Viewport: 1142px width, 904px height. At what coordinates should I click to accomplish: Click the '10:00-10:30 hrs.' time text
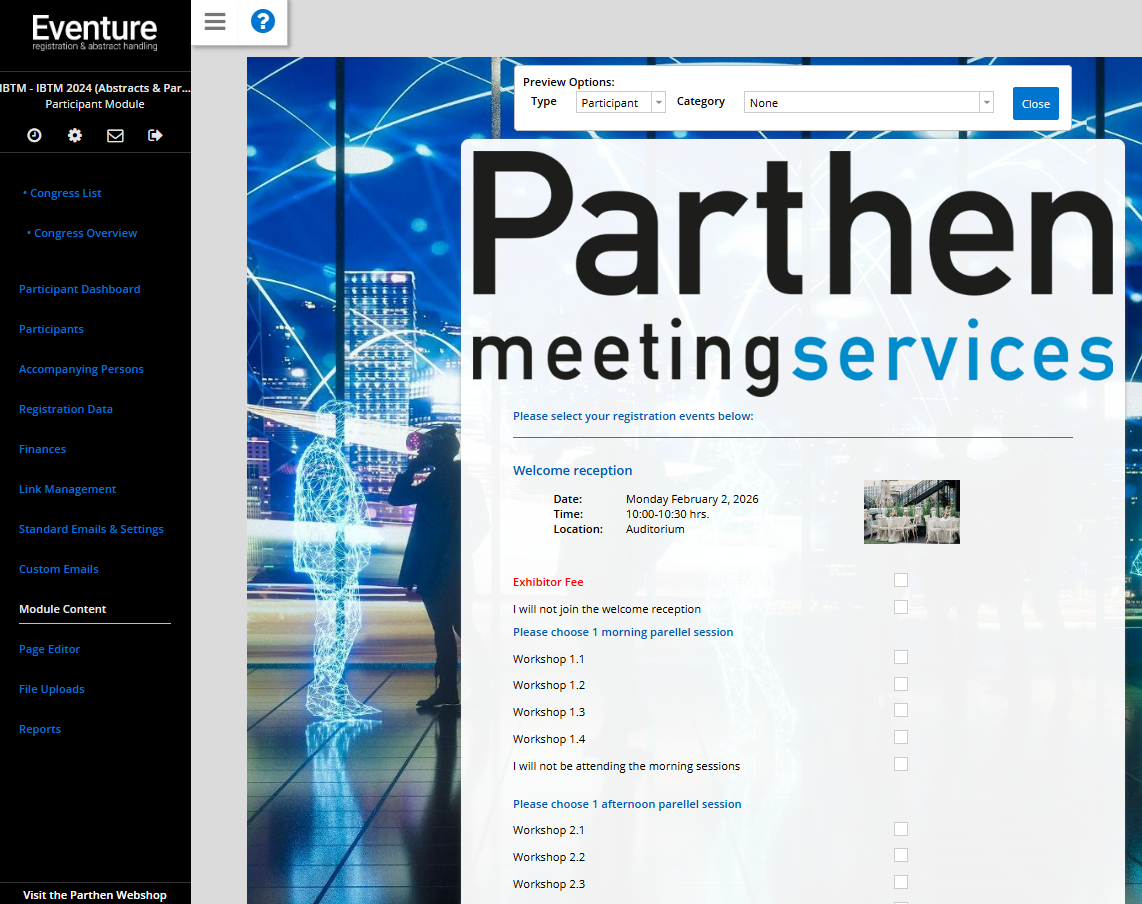(x=667, y=514)
